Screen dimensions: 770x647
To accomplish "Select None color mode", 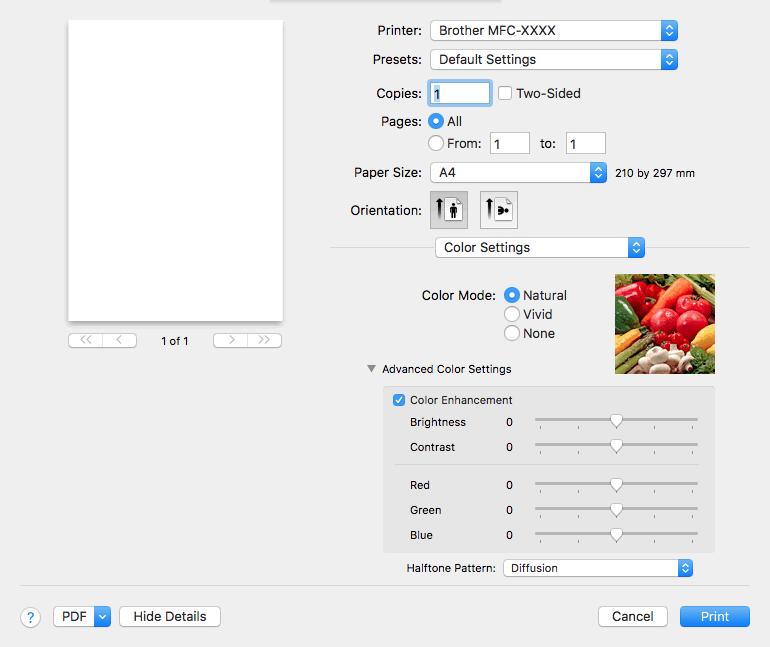I will click(x=512, y=333).
